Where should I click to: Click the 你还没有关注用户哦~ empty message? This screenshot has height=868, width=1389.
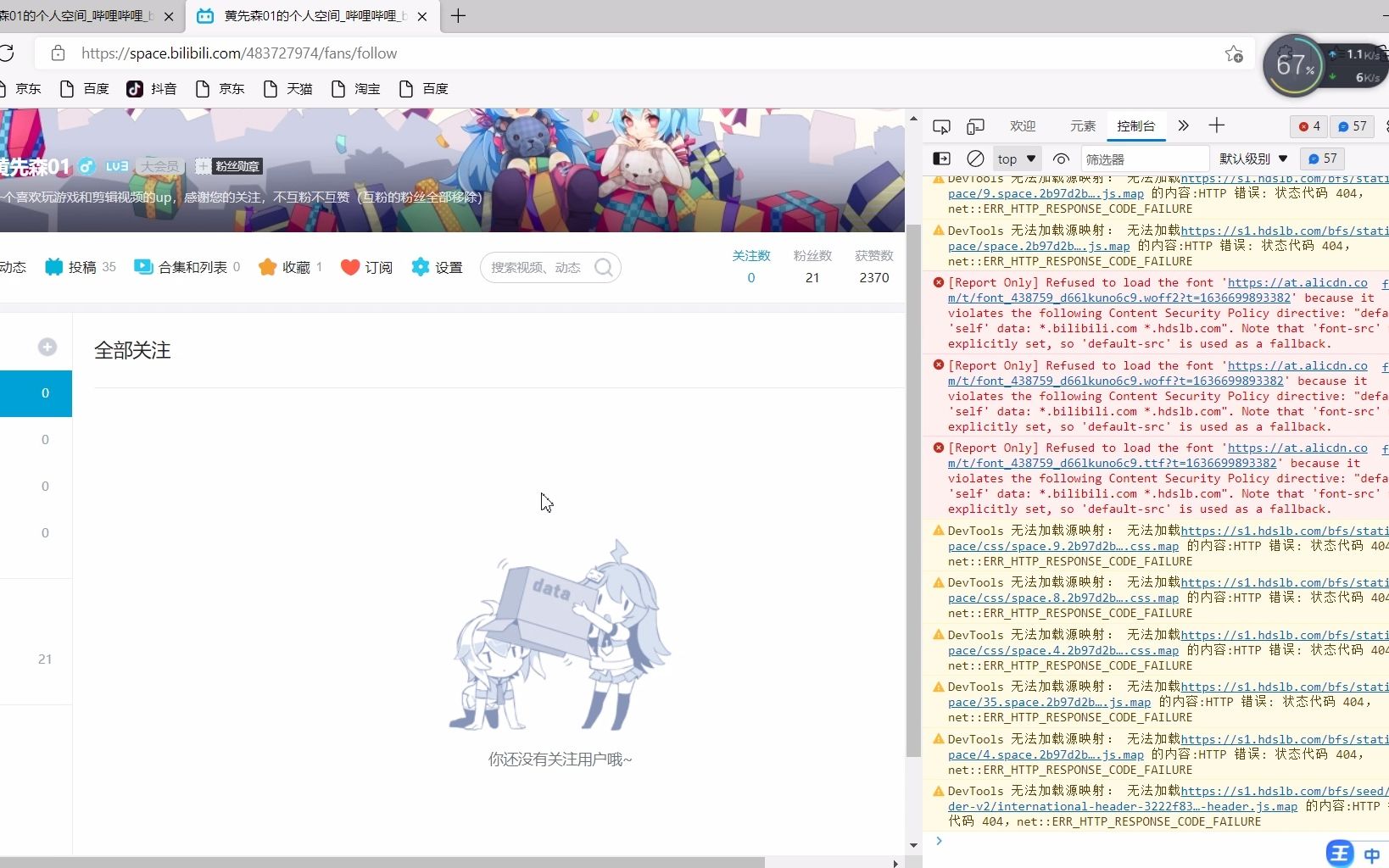click(x=560, y=759)
